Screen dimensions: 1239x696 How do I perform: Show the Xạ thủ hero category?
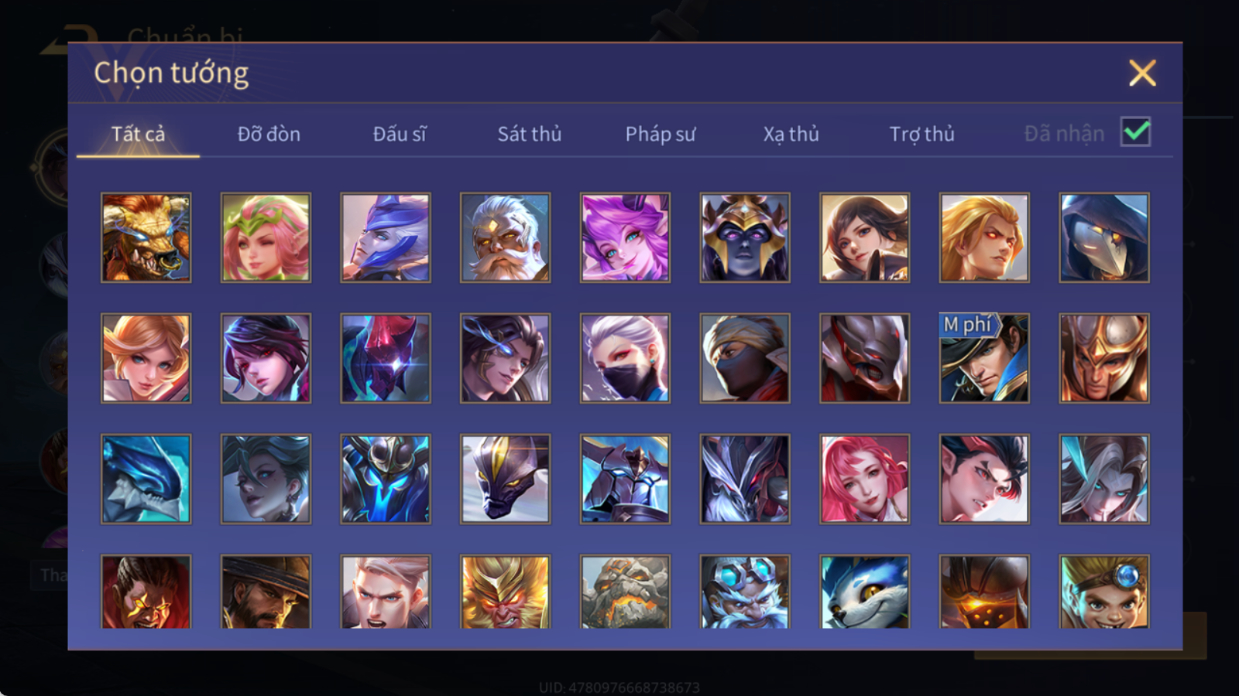(791, 134)
